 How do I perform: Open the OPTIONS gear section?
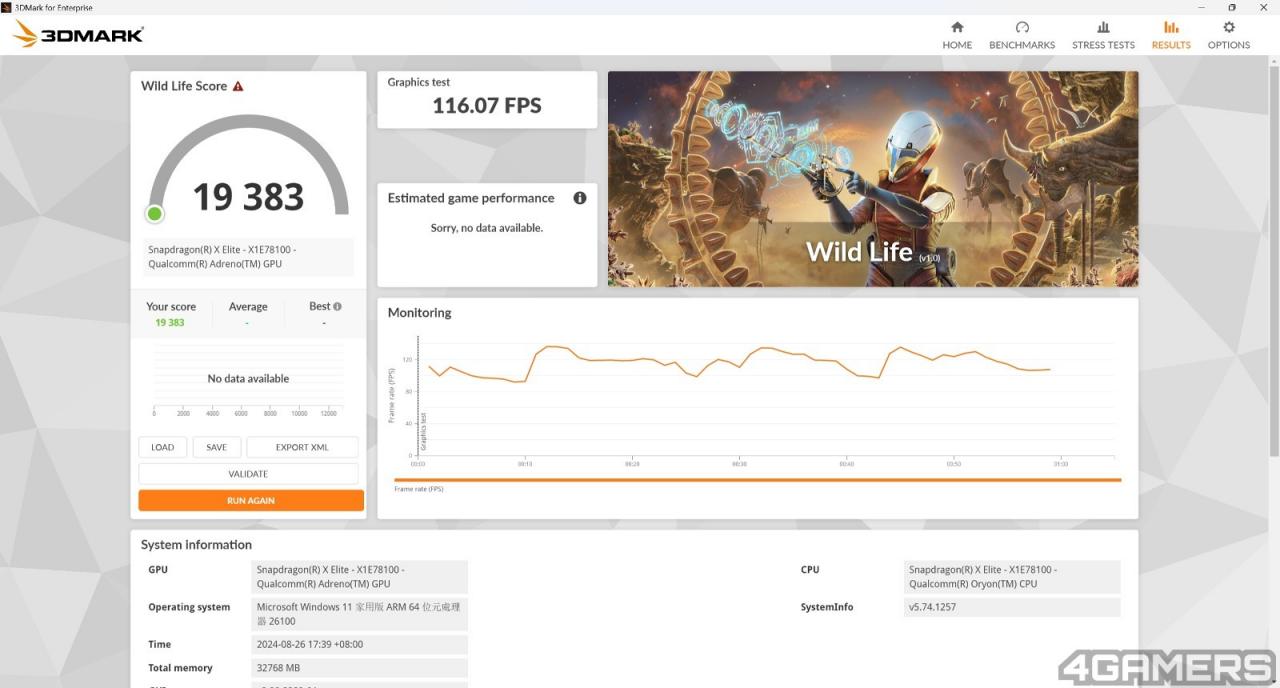[x=1229, y=35]
